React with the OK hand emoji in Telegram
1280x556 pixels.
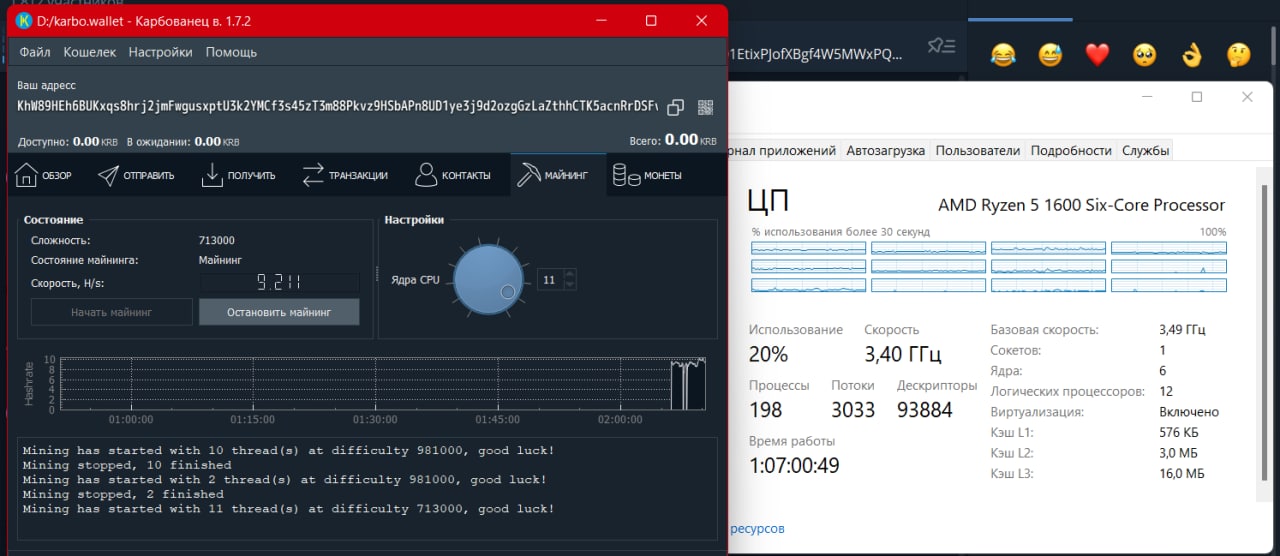[1191, 55]
